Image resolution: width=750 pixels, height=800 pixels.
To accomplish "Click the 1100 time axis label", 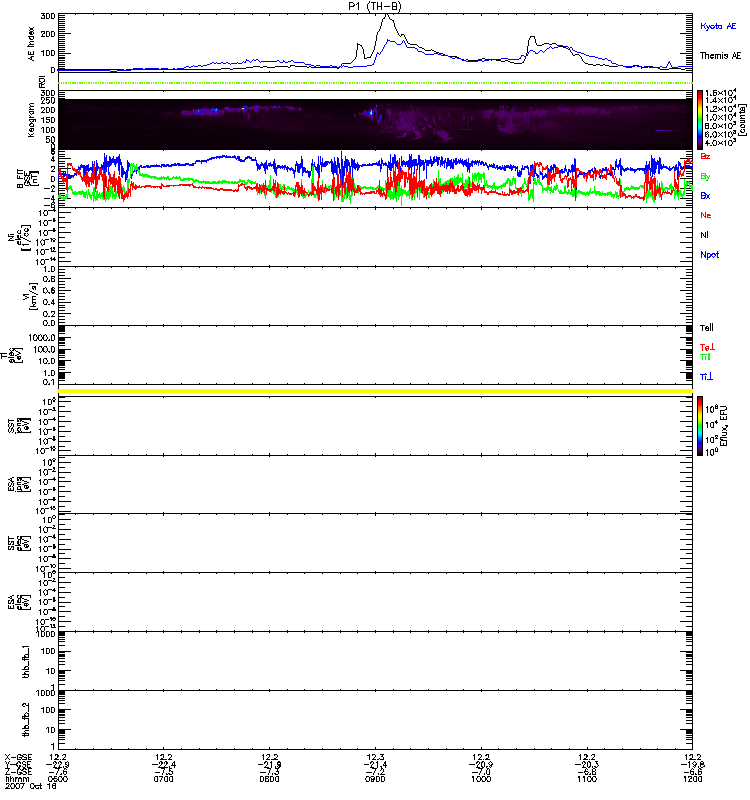I will pos(587,779).
